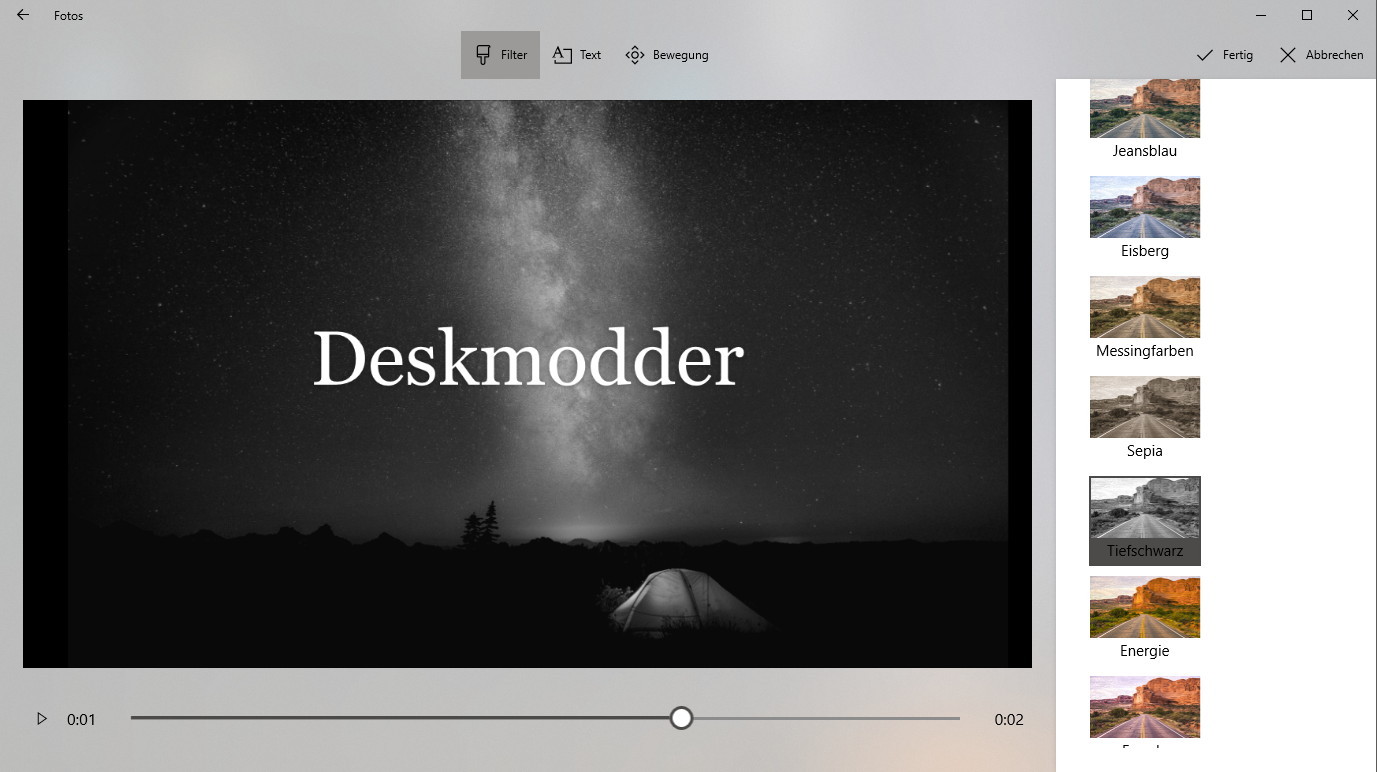The image size is (1377, 772).
Task: Go back with the arrow icon
Action: coord(23,15)
